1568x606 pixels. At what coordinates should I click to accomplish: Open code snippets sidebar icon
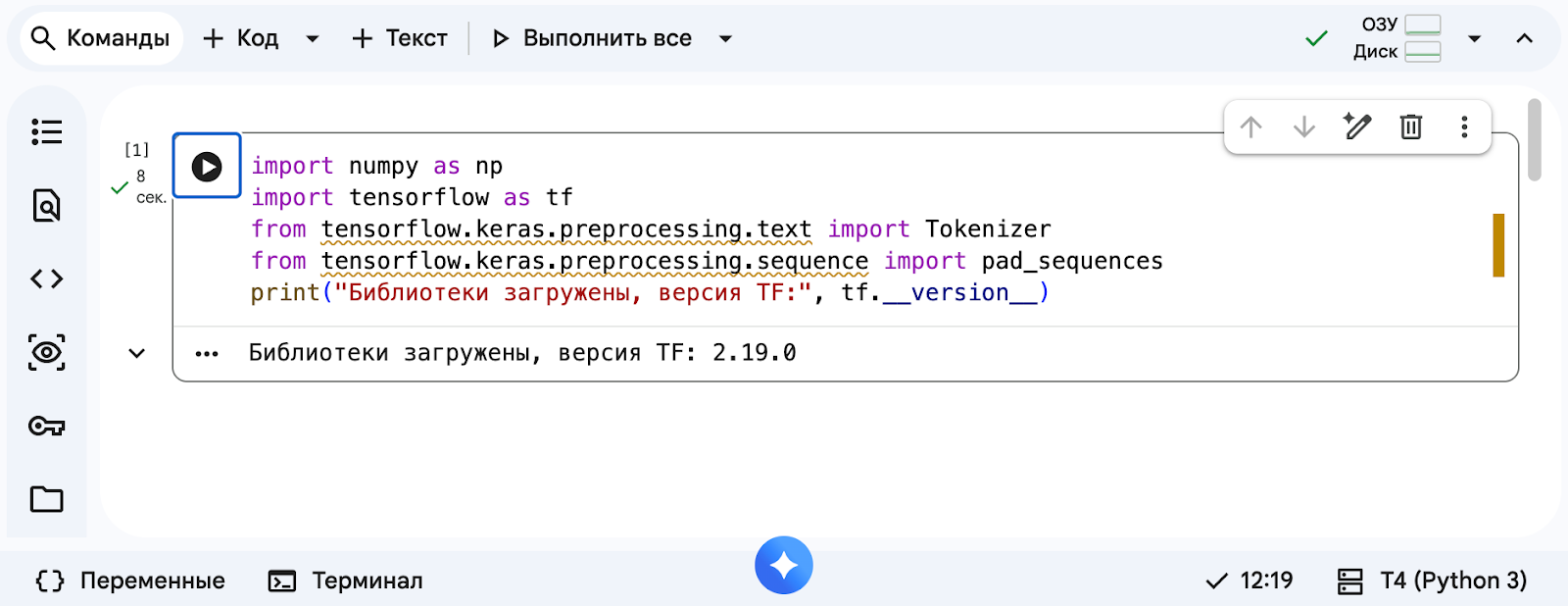pos(46,279)
